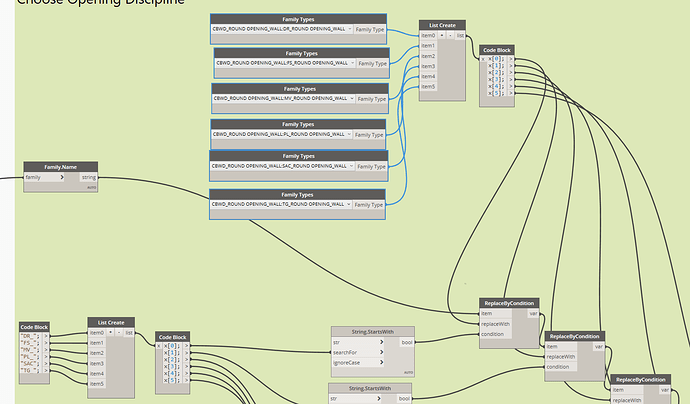The image size is (690, 404).
Task: Click item1 input port on top List Create
Action: click(428, 46)
